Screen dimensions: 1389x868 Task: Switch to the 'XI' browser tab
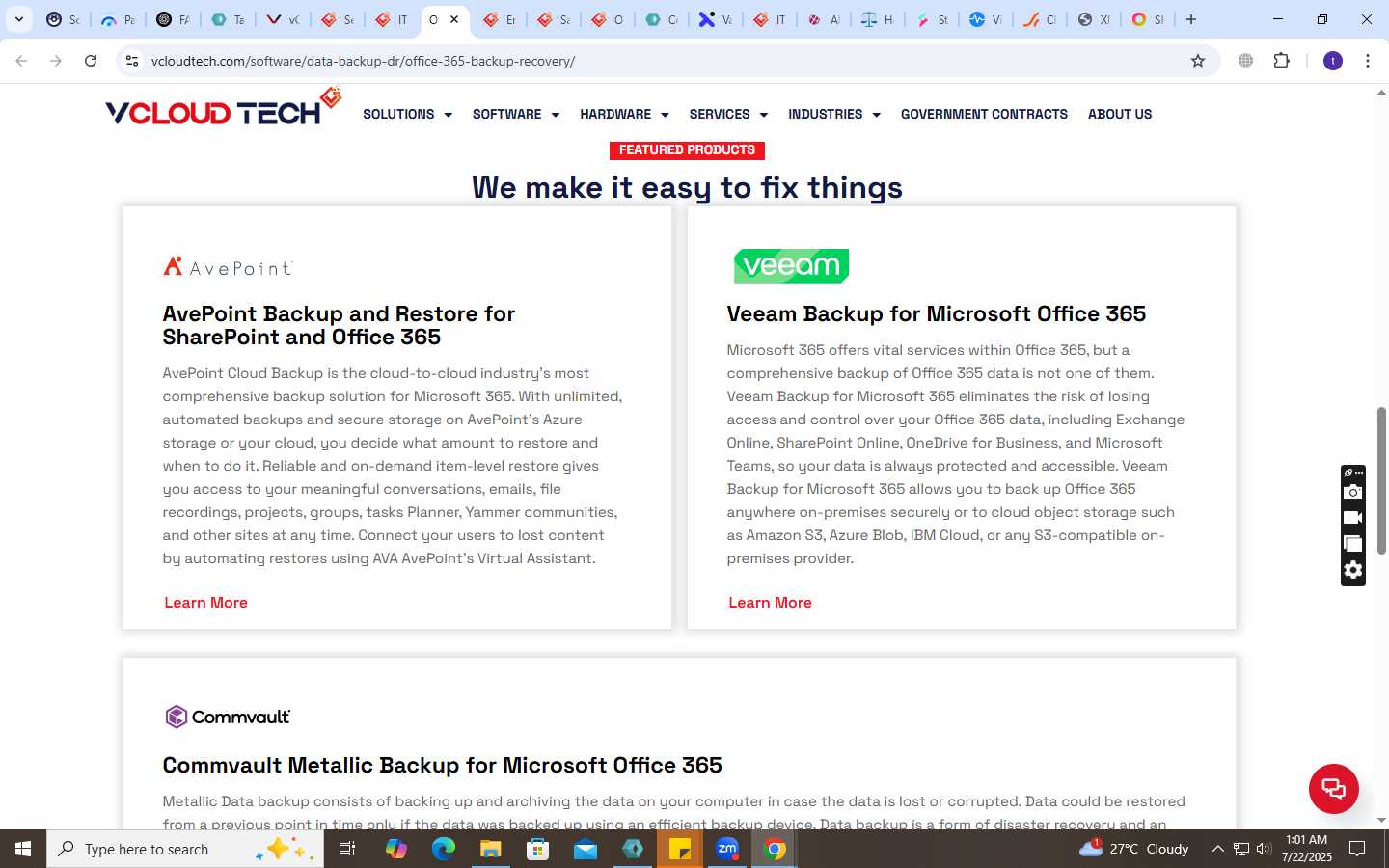pyautogui.click(x=1094, y=19)
